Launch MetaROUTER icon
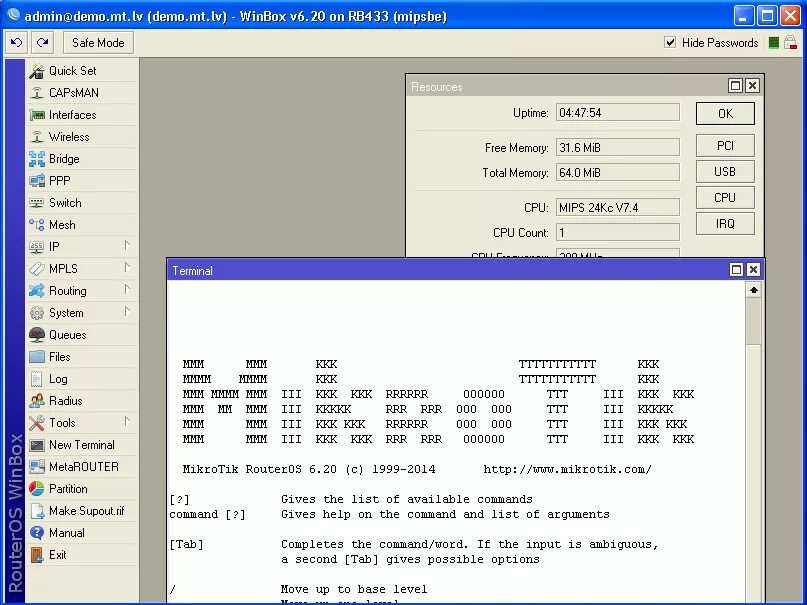 [x=37, y=467]
